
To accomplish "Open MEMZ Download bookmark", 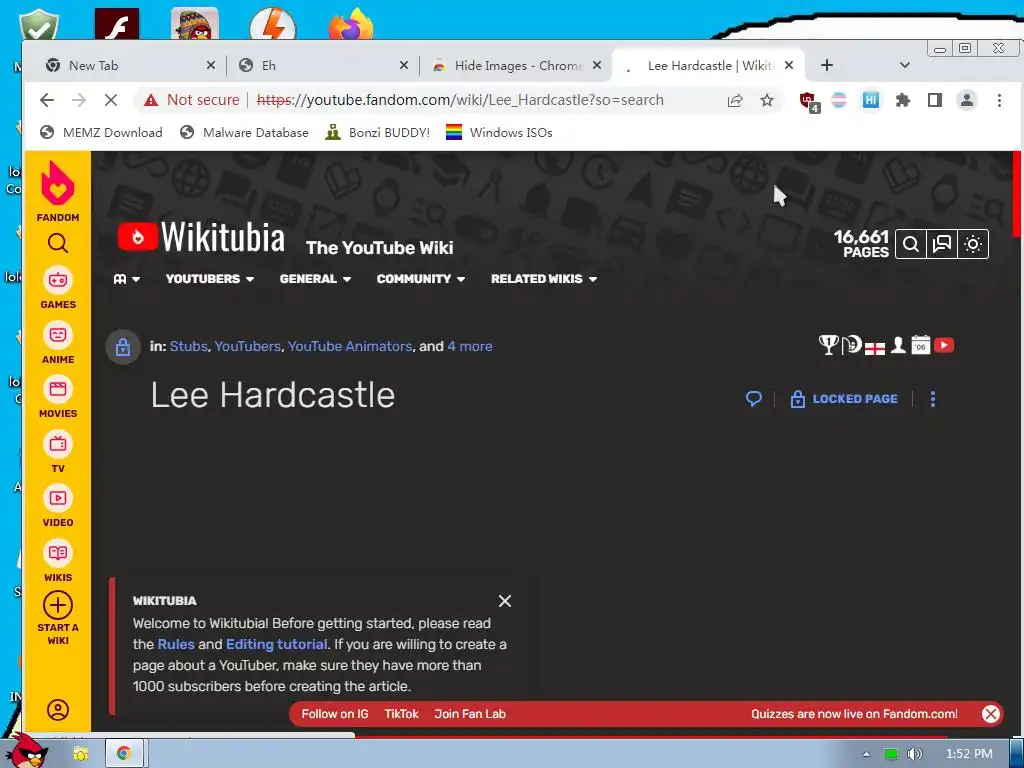I will pyautogui.click(x=101, y=133).
